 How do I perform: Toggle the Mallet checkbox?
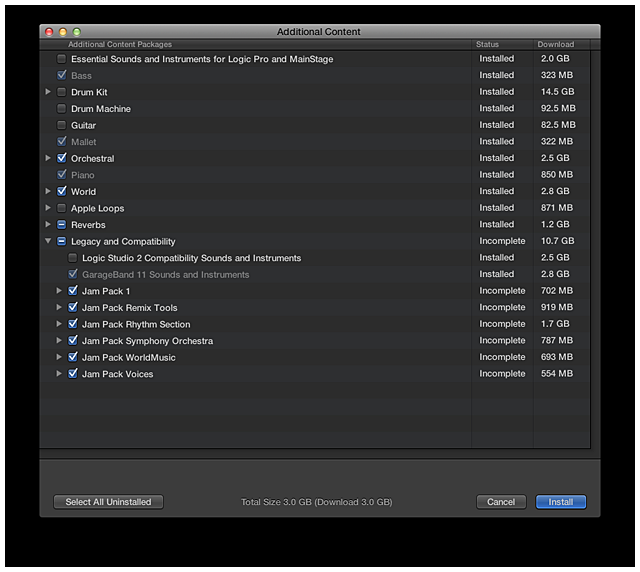pyautogui.click(x=61, y=142)
